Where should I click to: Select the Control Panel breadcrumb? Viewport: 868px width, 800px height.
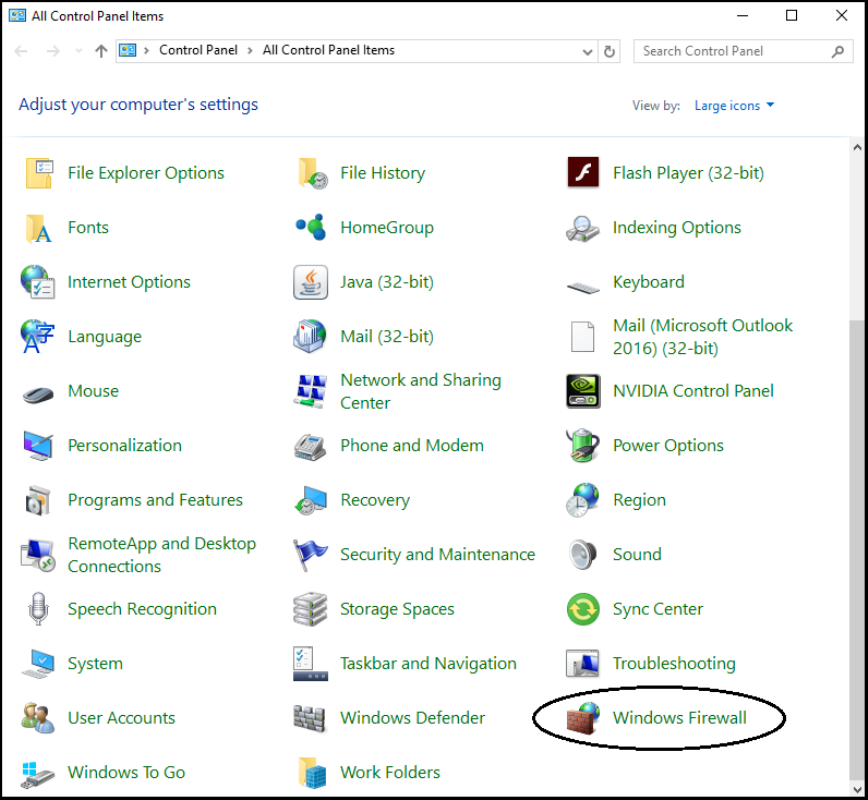pyautogui.click(x=198, y=50)
